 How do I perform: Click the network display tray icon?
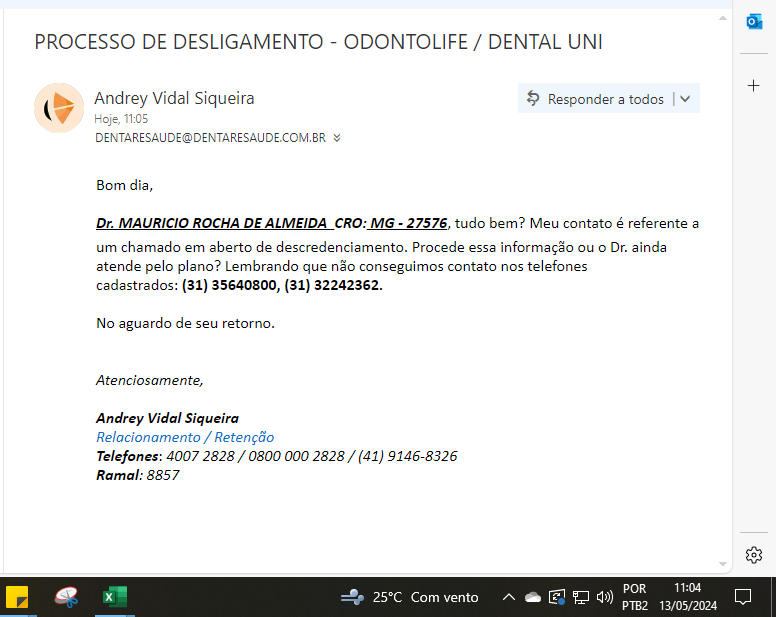pos(581,598)
